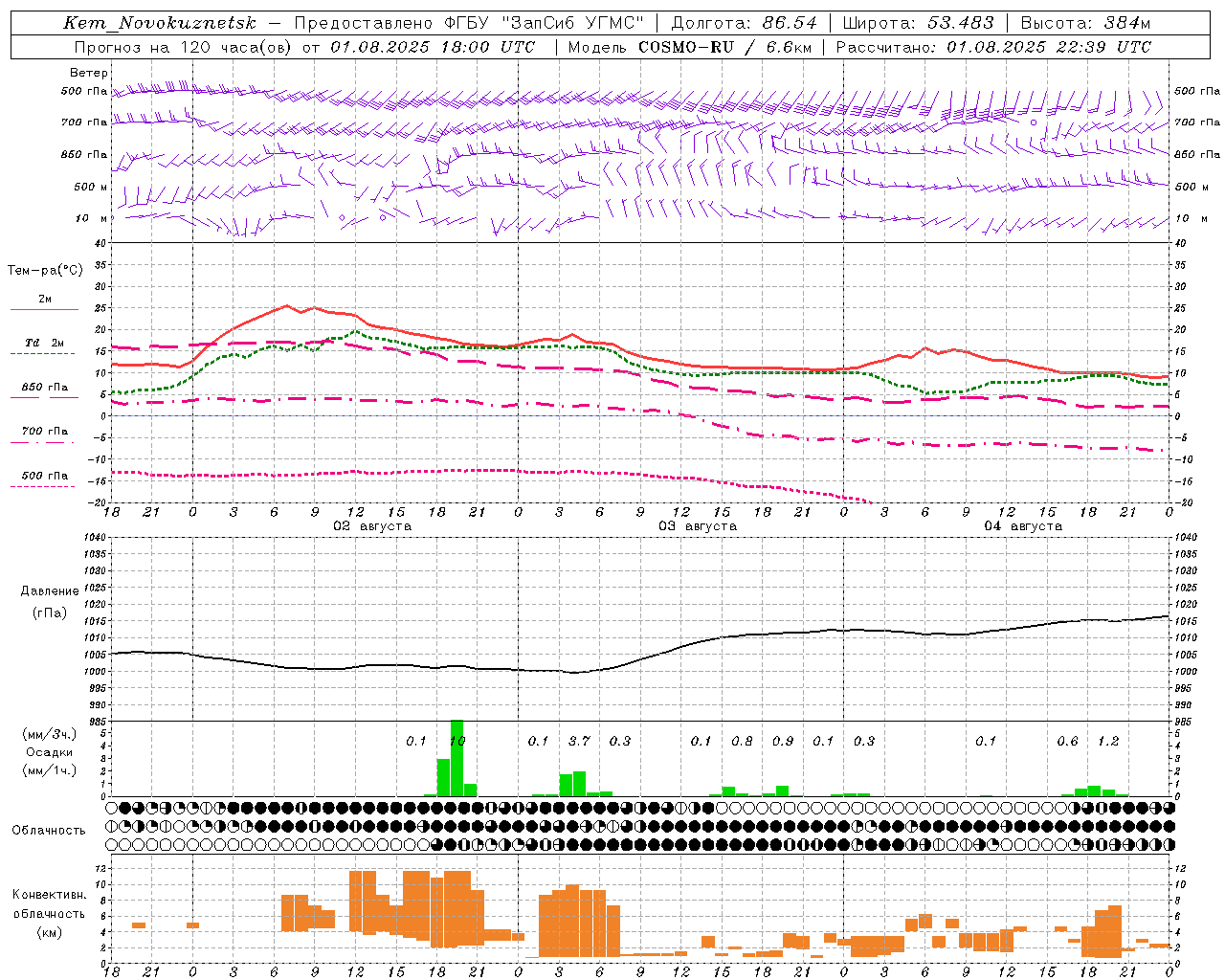Click the date label 02 августа

click(372, 526)
